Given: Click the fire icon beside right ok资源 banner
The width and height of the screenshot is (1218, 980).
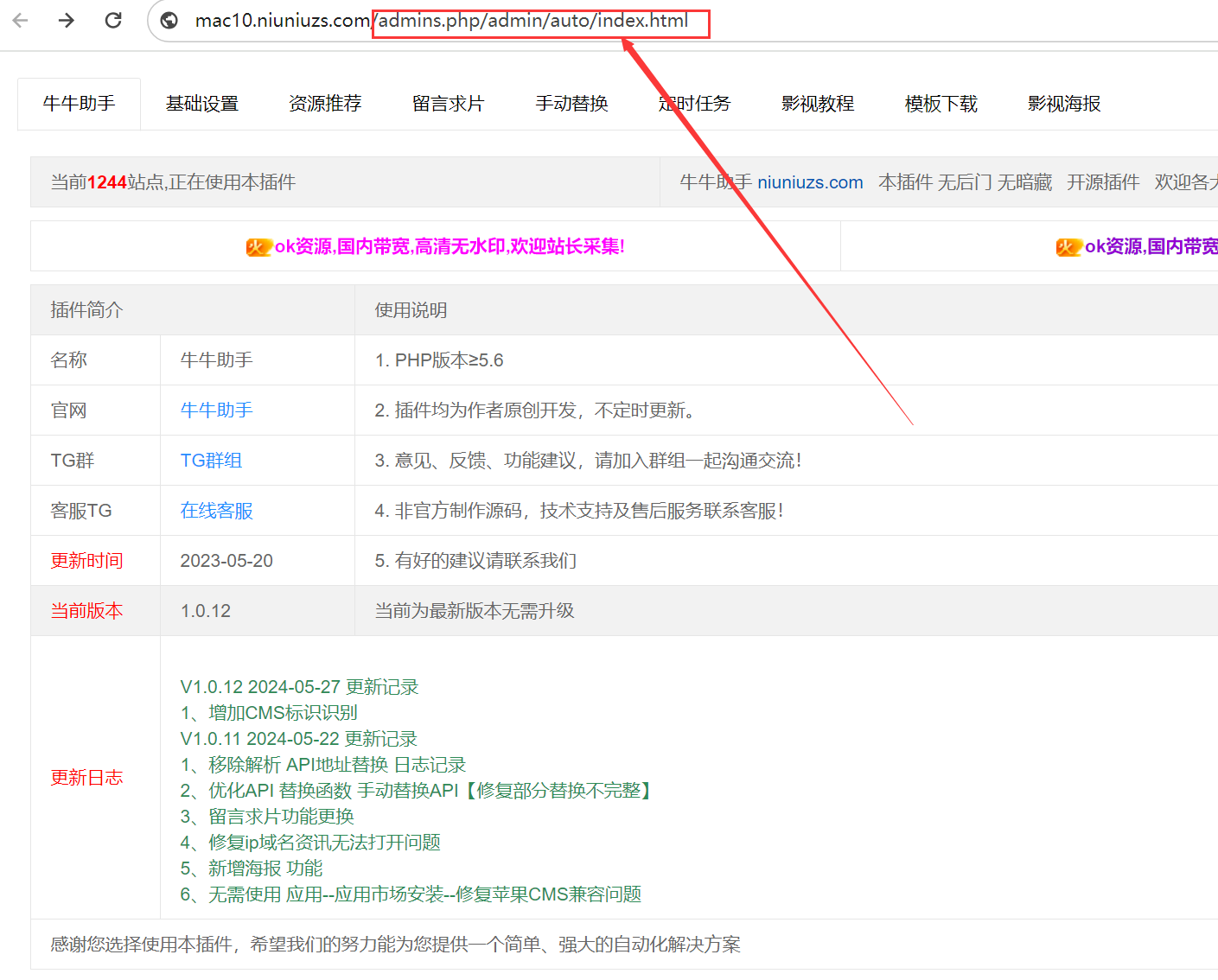Looking at the screenshot, I should (x=1068, y=247).
